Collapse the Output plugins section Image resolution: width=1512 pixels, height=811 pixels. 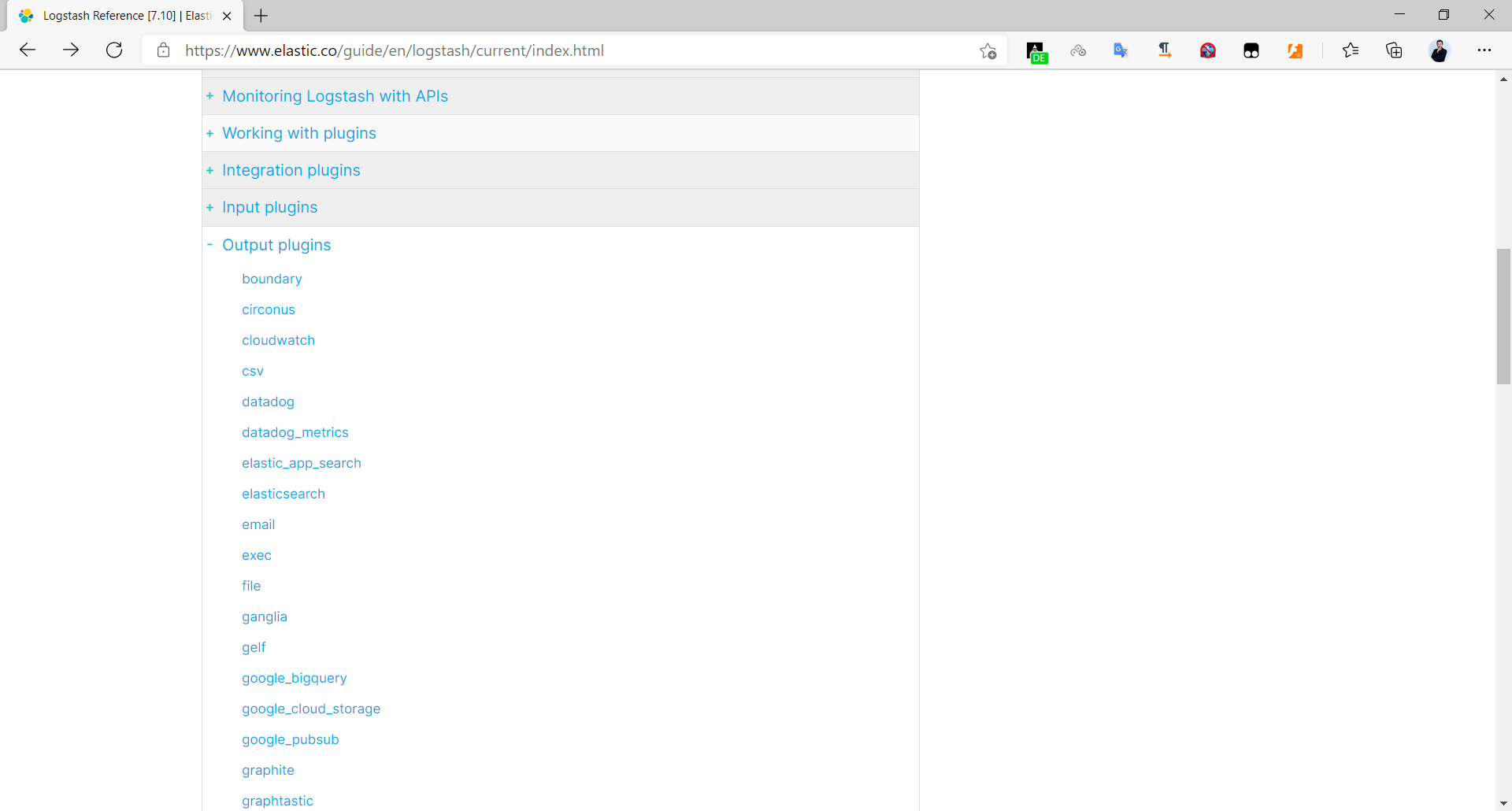[210, 245]
